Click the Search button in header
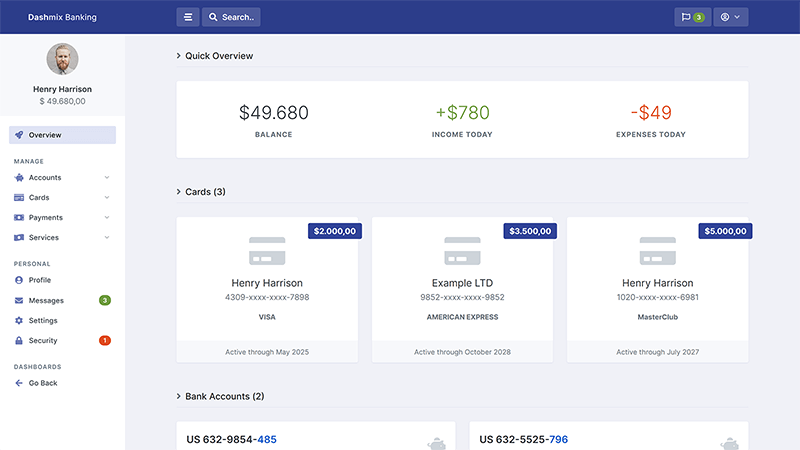Image resolution: width=800 pixels, height=450 pixels. click(x=231, y=17)
